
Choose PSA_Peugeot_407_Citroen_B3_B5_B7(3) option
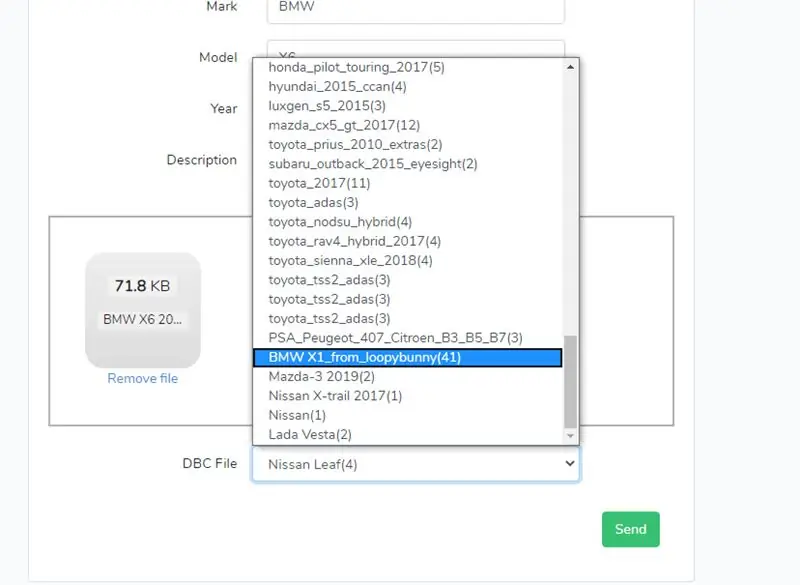408,338
